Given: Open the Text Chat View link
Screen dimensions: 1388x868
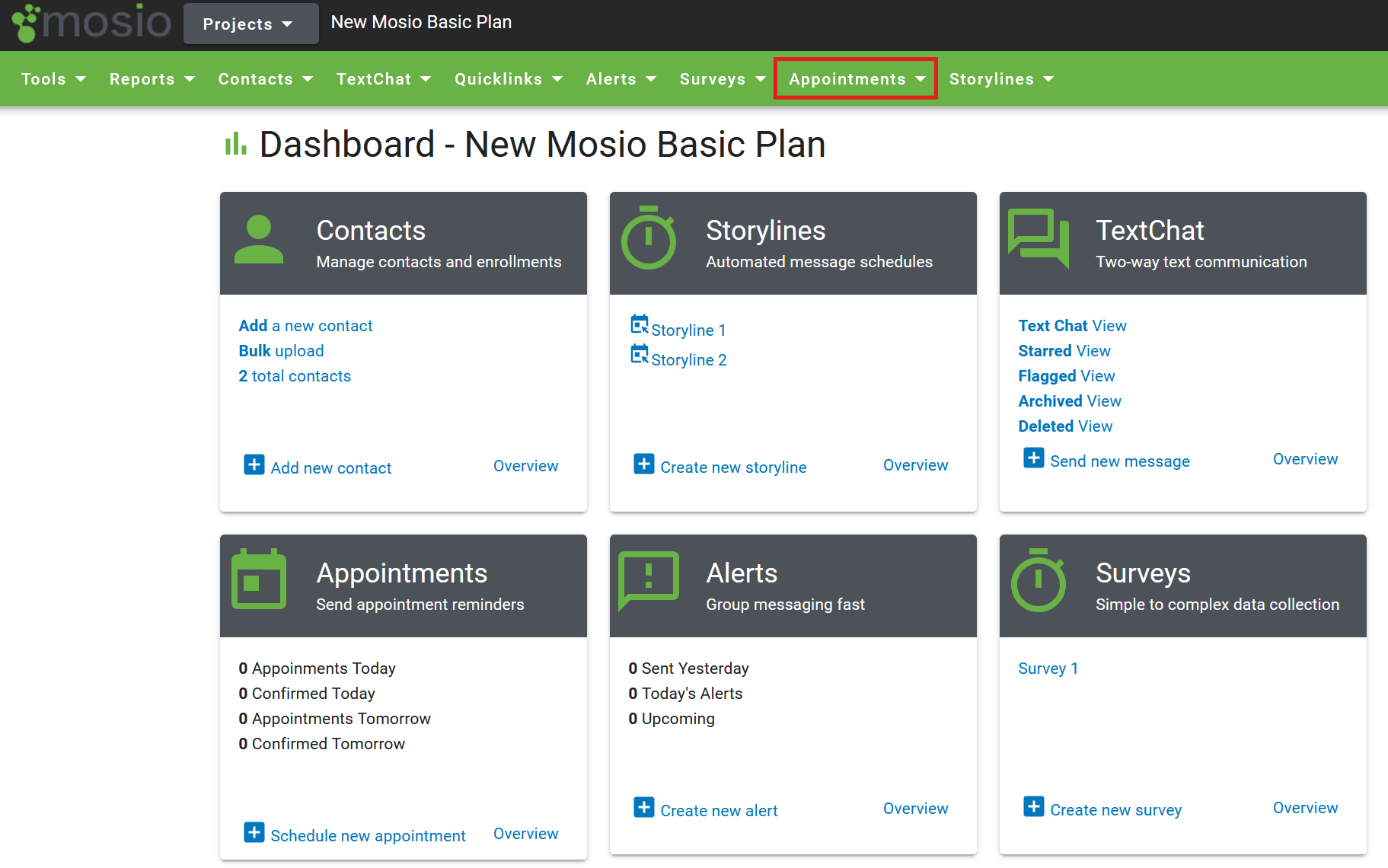Looking at the screenshot, I should [1072, 326].
